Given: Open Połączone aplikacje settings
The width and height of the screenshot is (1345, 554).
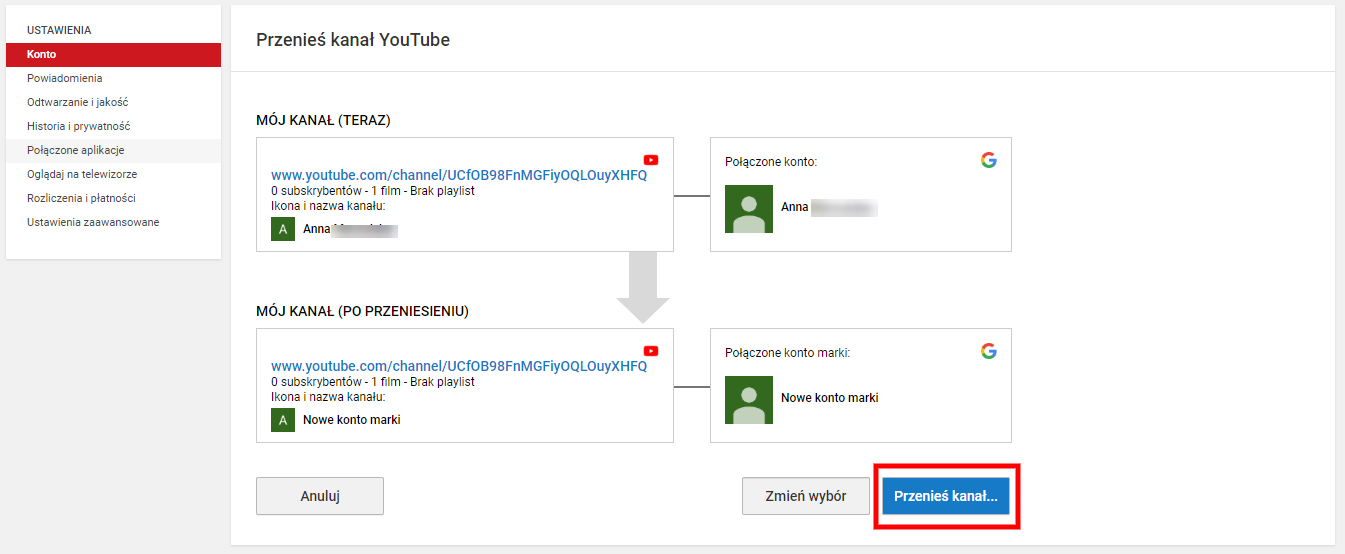Looking at the screenshot, I should (113, 150).
